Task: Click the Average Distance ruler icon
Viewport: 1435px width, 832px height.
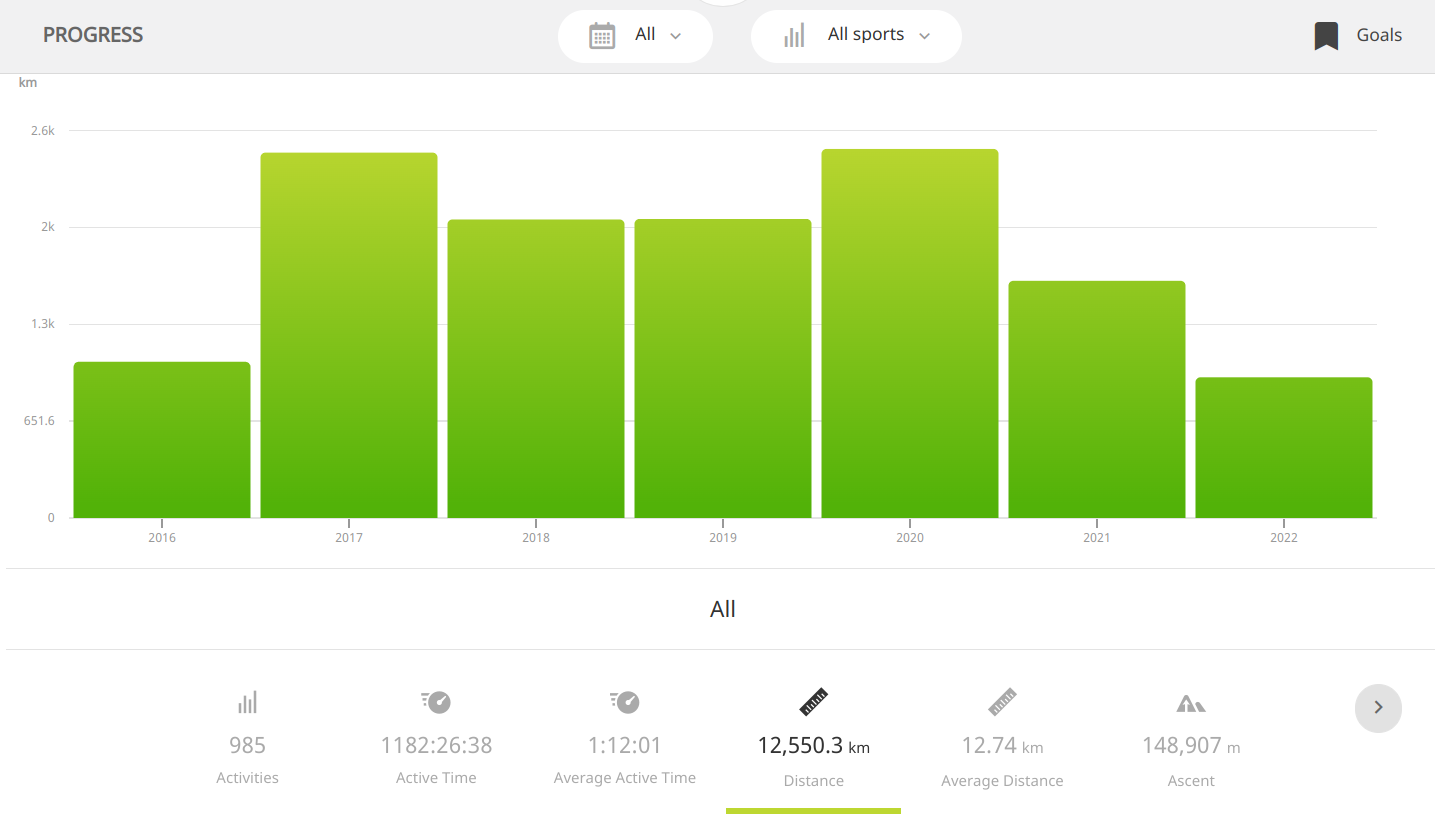Action: [1002, 702]
